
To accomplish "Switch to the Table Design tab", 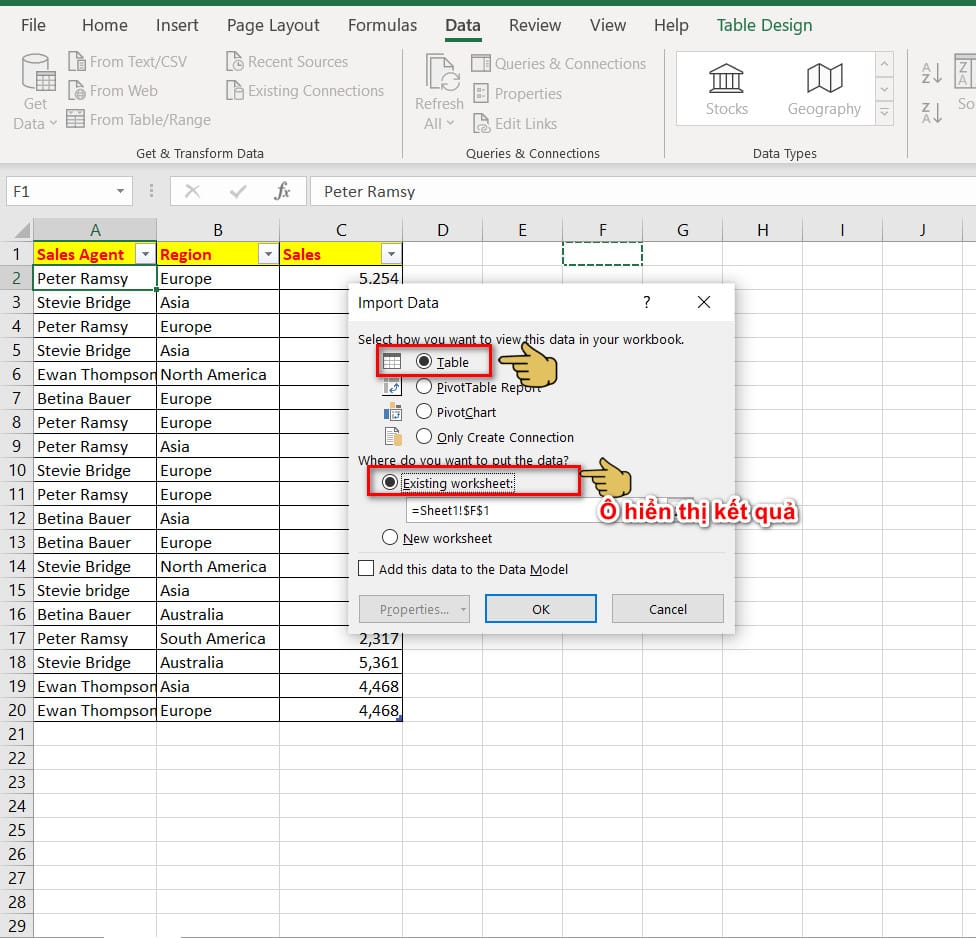I will pyautogui.click(x=764, y=25).
